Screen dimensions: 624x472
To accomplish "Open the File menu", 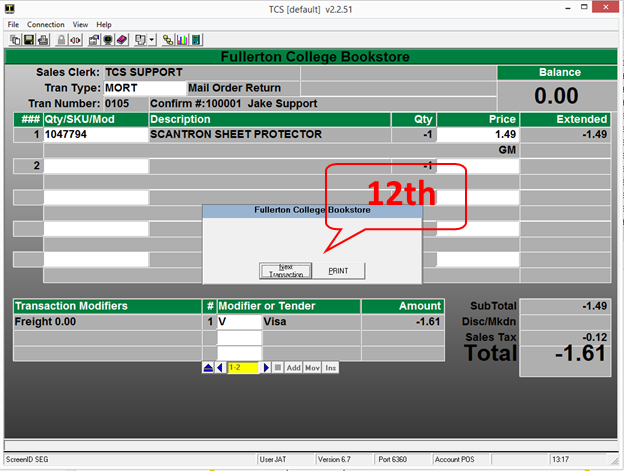I will click(13, 25).
